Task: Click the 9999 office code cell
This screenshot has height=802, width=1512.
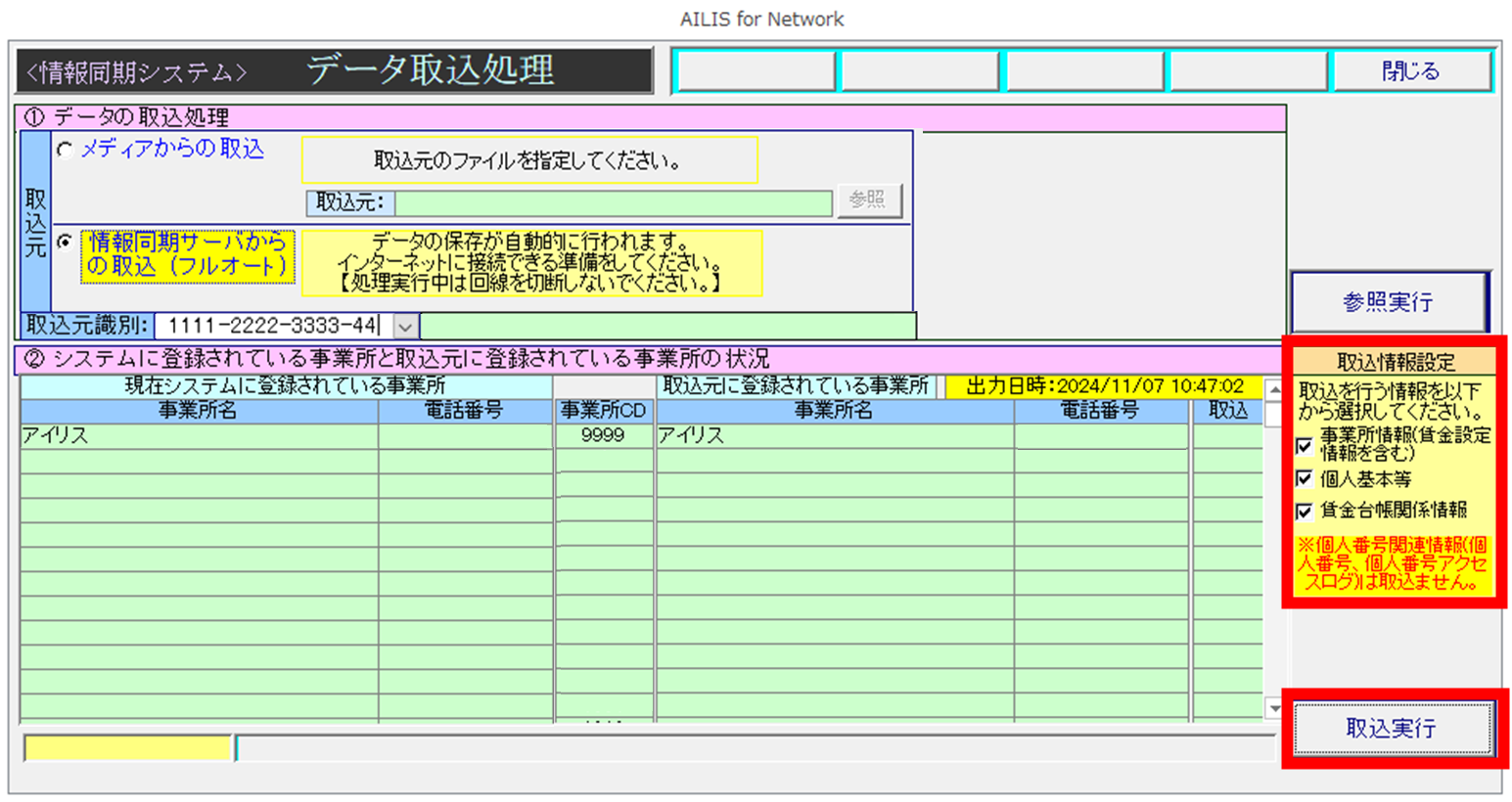Action: coord(603,436)
